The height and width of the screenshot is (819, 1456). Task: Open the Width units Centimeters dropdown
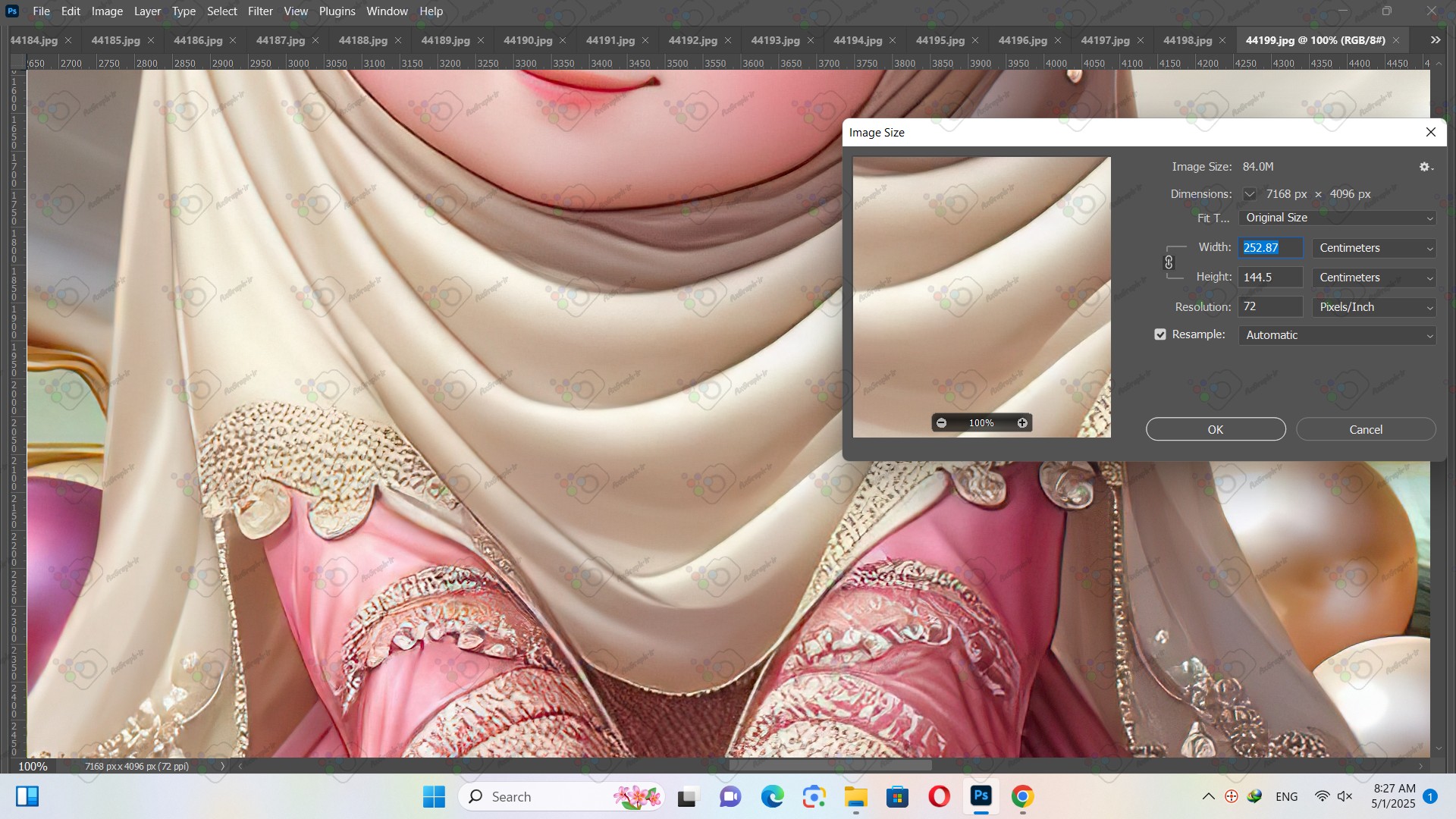(x=1374, y=248)
